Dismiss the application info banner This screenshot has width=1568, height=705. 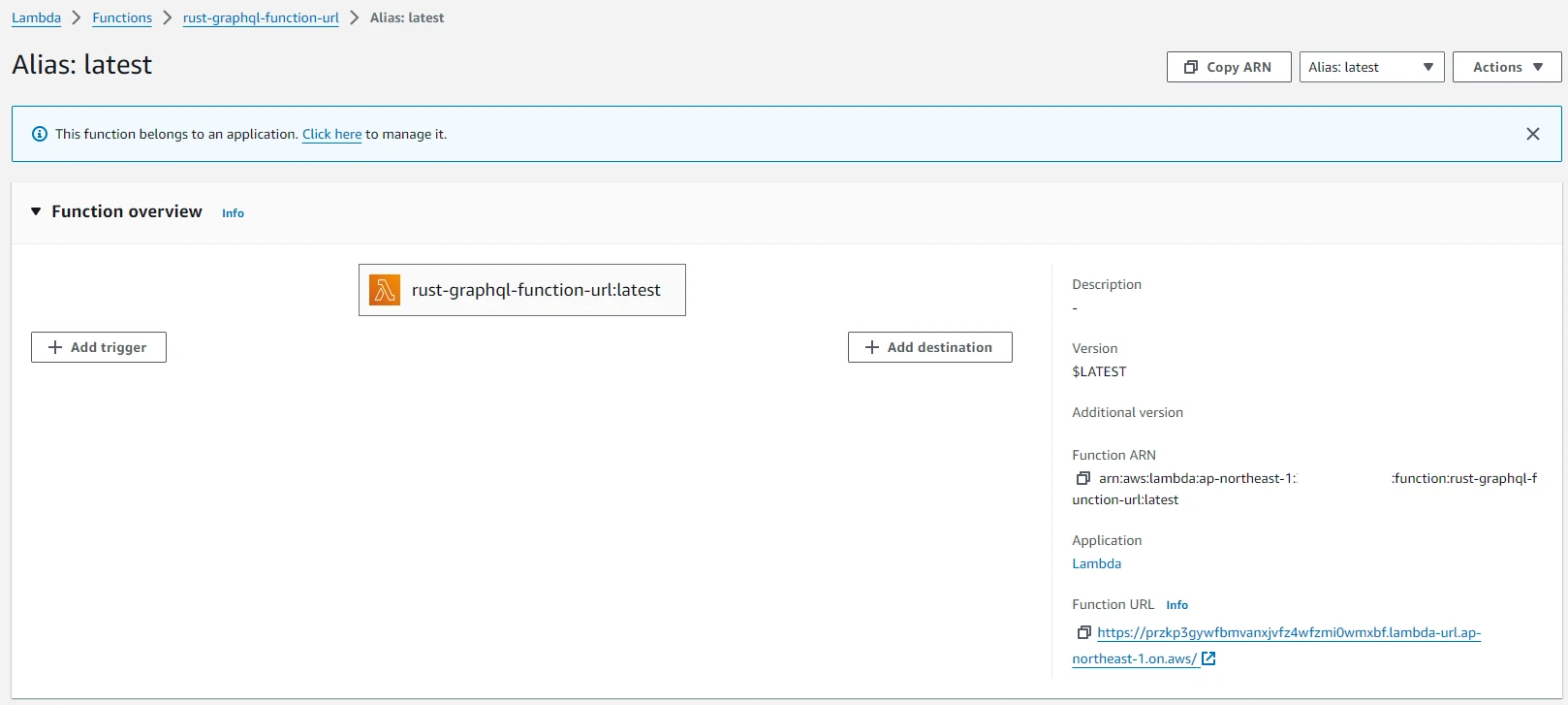tap(1532, 134)
